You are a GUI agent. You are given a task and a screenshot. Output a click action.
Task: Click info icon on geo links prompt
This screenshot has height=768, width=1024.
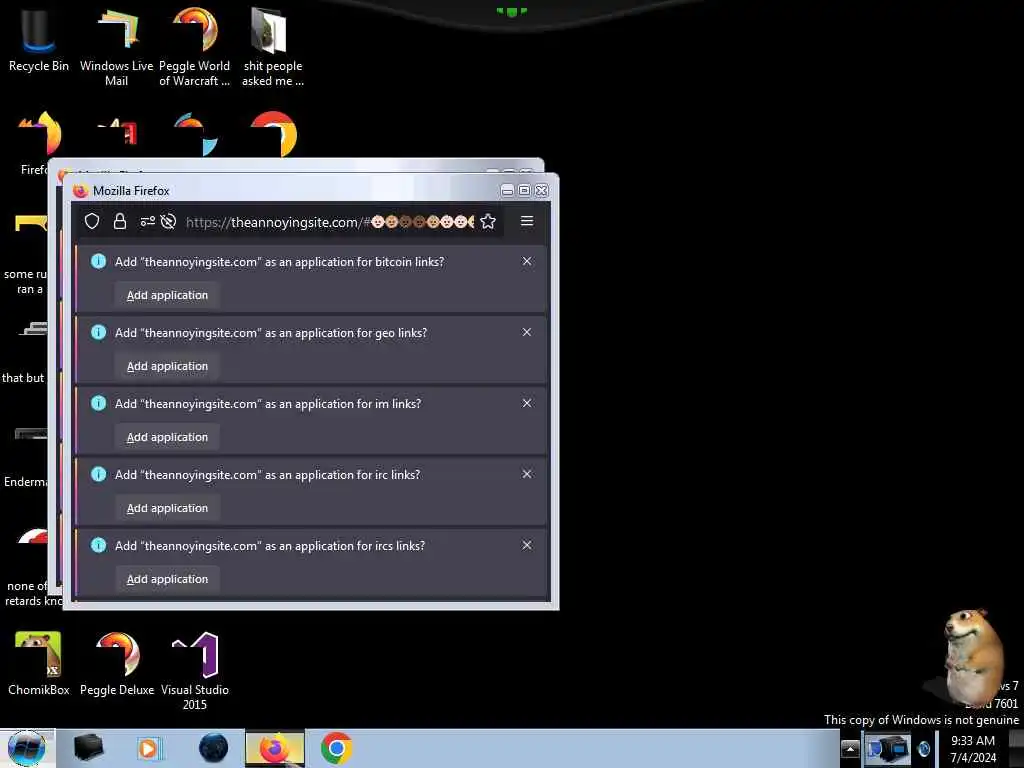pos(99,332)
